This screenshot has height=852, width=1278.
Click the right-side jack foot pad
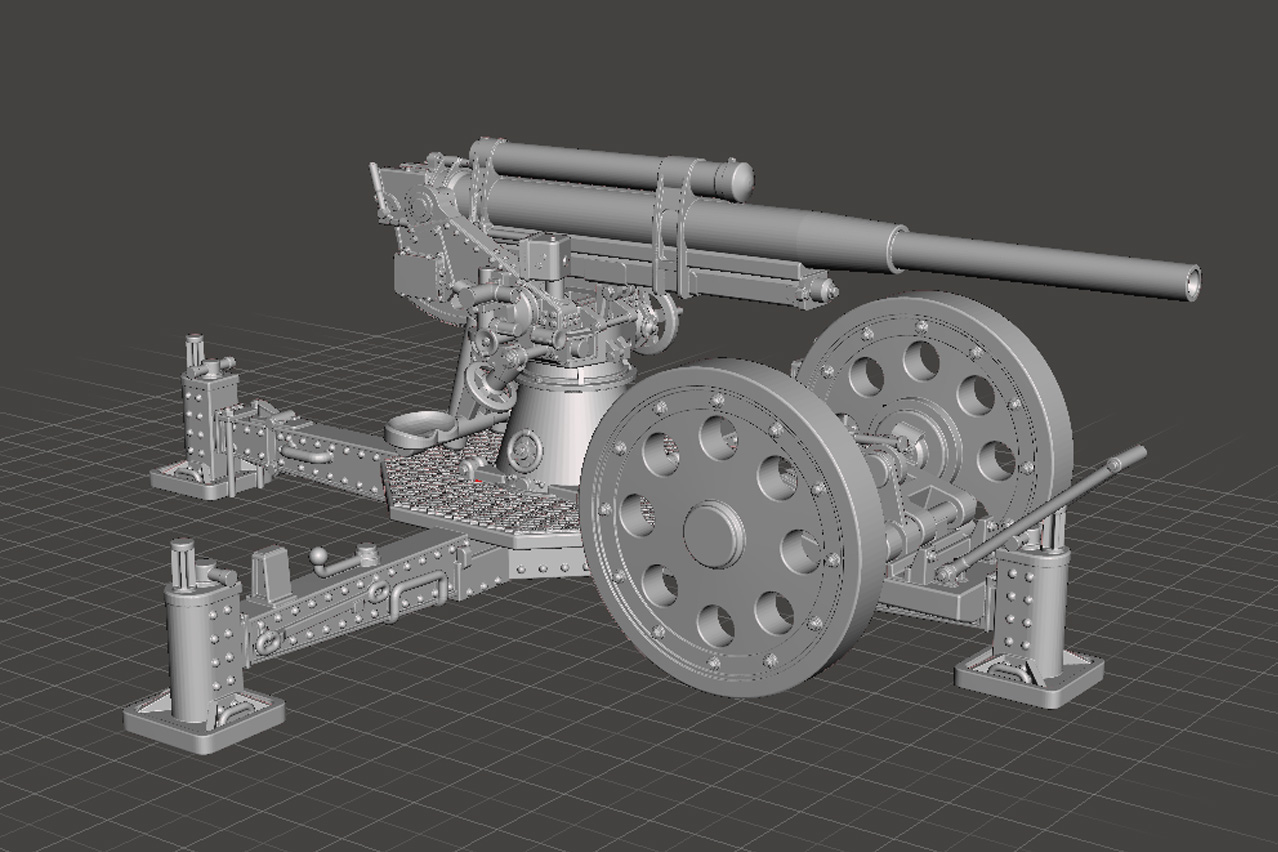pos(1030,676)
